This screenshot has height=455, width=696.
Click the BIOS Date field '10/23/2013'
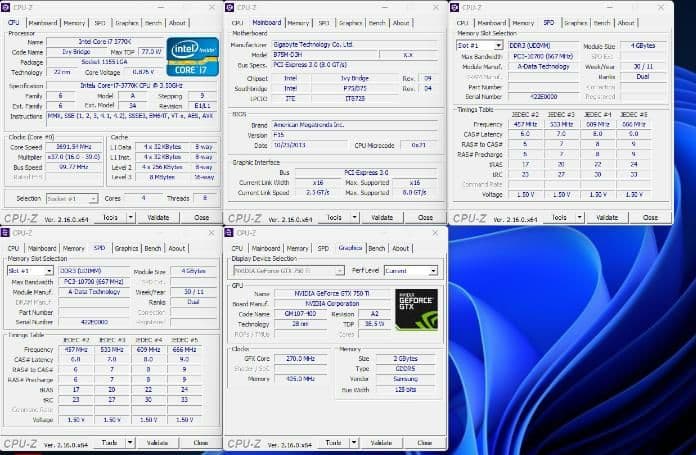tap(310, 145)
